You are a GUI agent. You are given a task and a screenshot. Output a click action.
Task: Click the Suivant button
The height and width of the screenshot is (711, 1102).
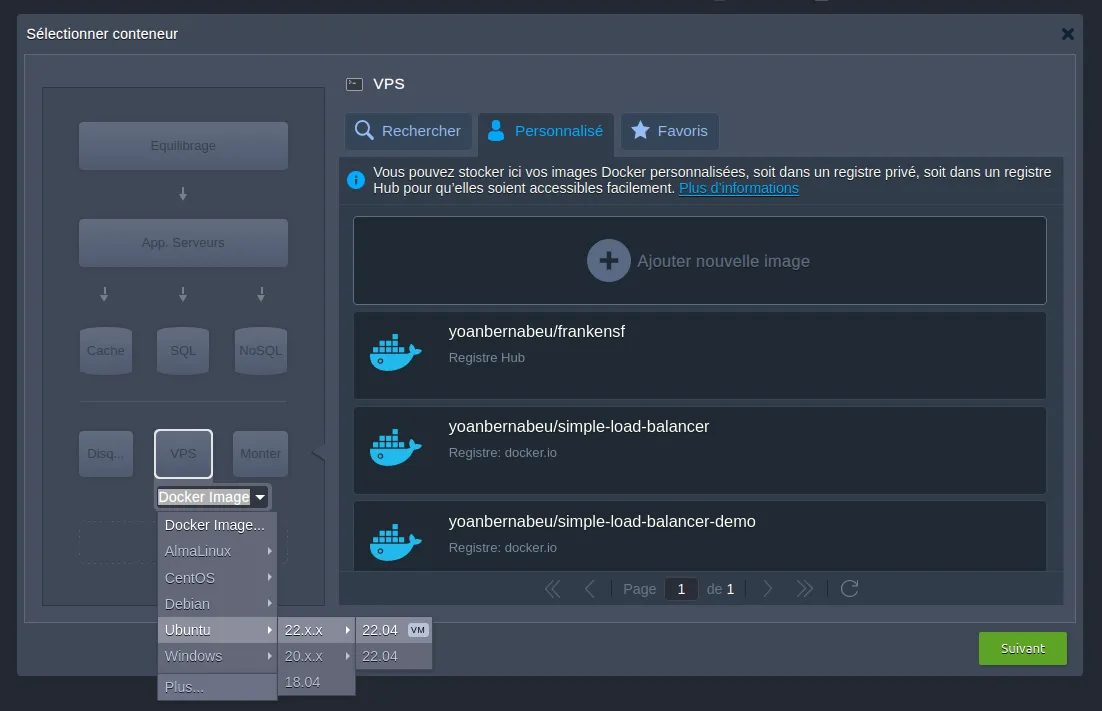coord(1022,648)
